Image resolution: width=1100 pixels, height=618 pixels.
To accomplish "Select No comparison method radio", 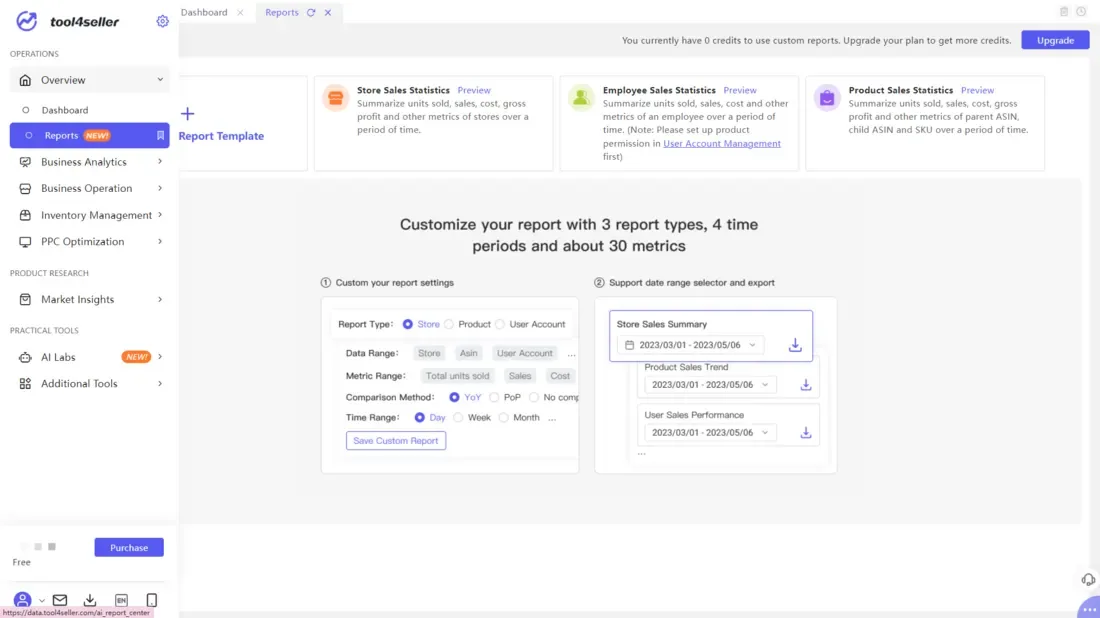I will 534,397.
